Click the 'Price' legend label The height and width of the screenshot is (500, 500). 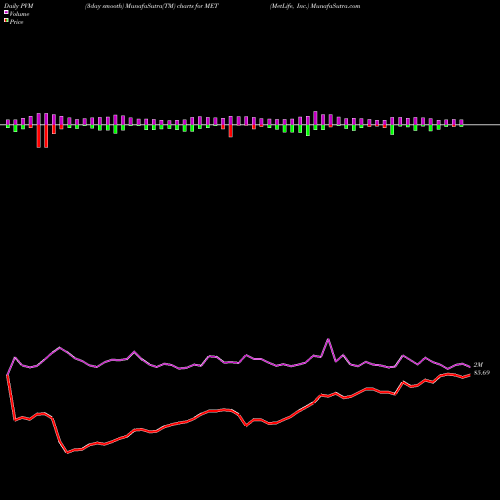tap(16, 22)
